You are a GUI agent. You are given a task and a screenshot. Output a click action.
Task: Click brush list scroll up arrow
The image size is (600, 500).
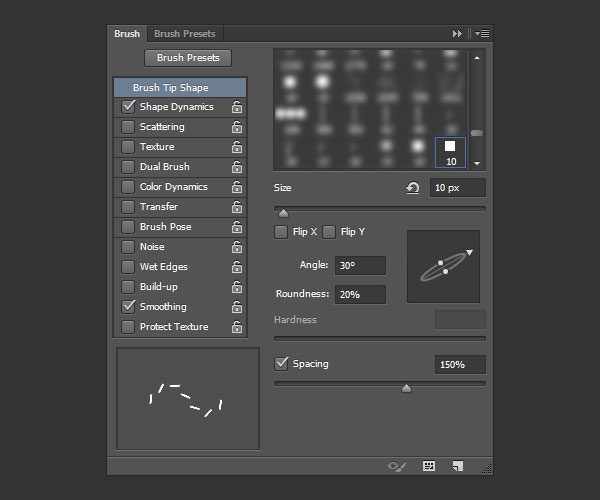477,58
